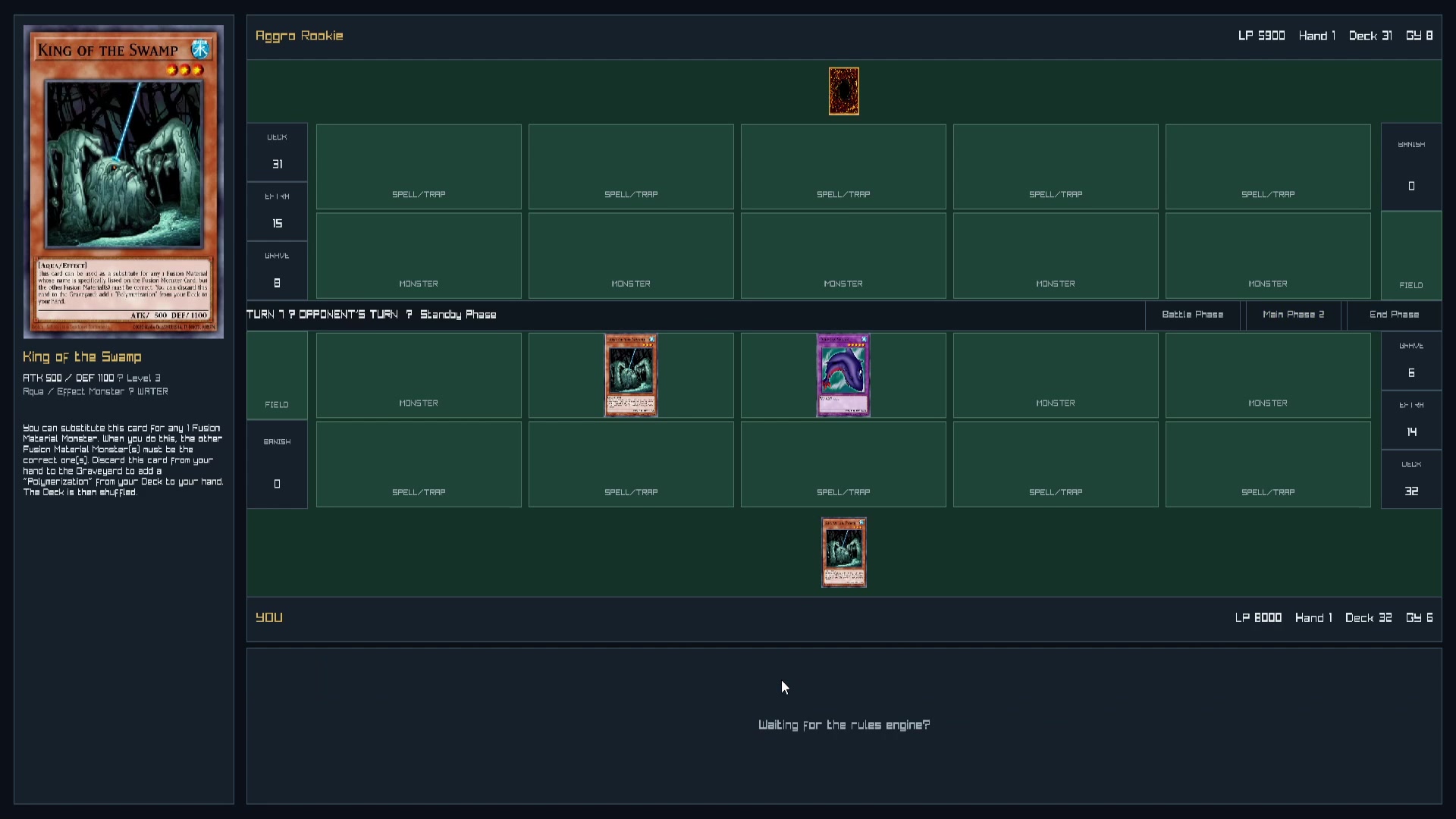The width and height of the screenshot is (1456, 819).
Task: Click opponent's 'Hand 1' header stat
Action: (x=1317, y=36)
